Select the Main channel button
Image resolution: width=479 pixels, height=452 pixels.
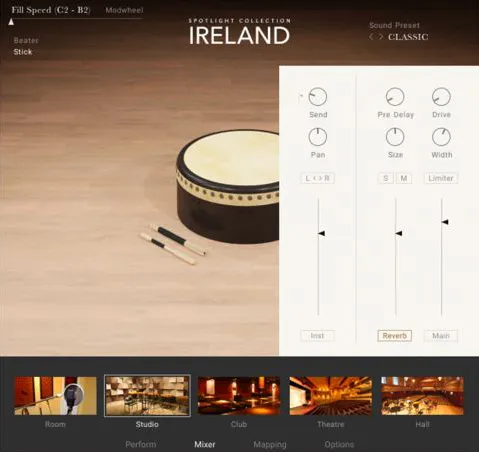tap(441, 336)
